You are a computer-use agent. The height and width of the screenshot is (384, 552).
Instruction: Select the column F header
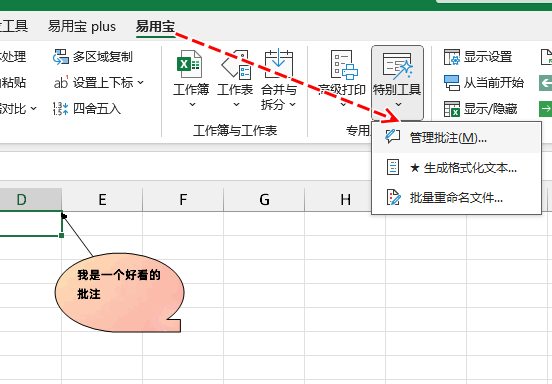click(183, 200)
